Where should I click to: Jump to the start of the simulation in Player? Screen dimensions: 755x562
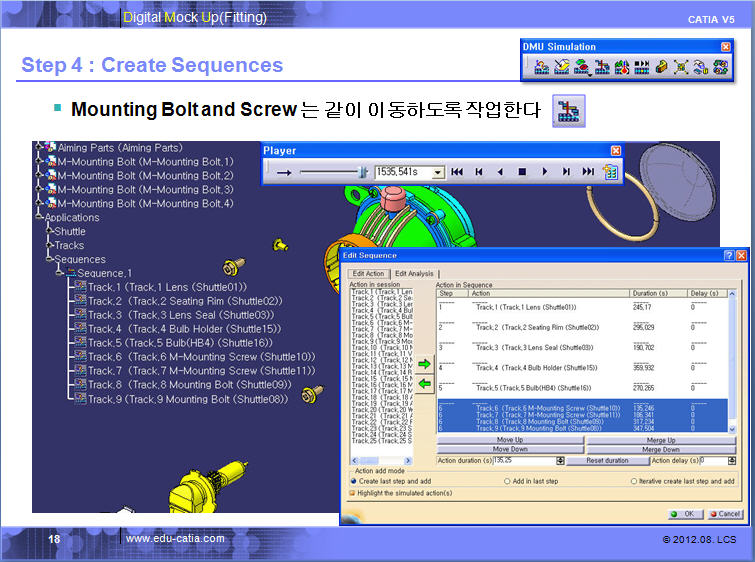[457, 172]
